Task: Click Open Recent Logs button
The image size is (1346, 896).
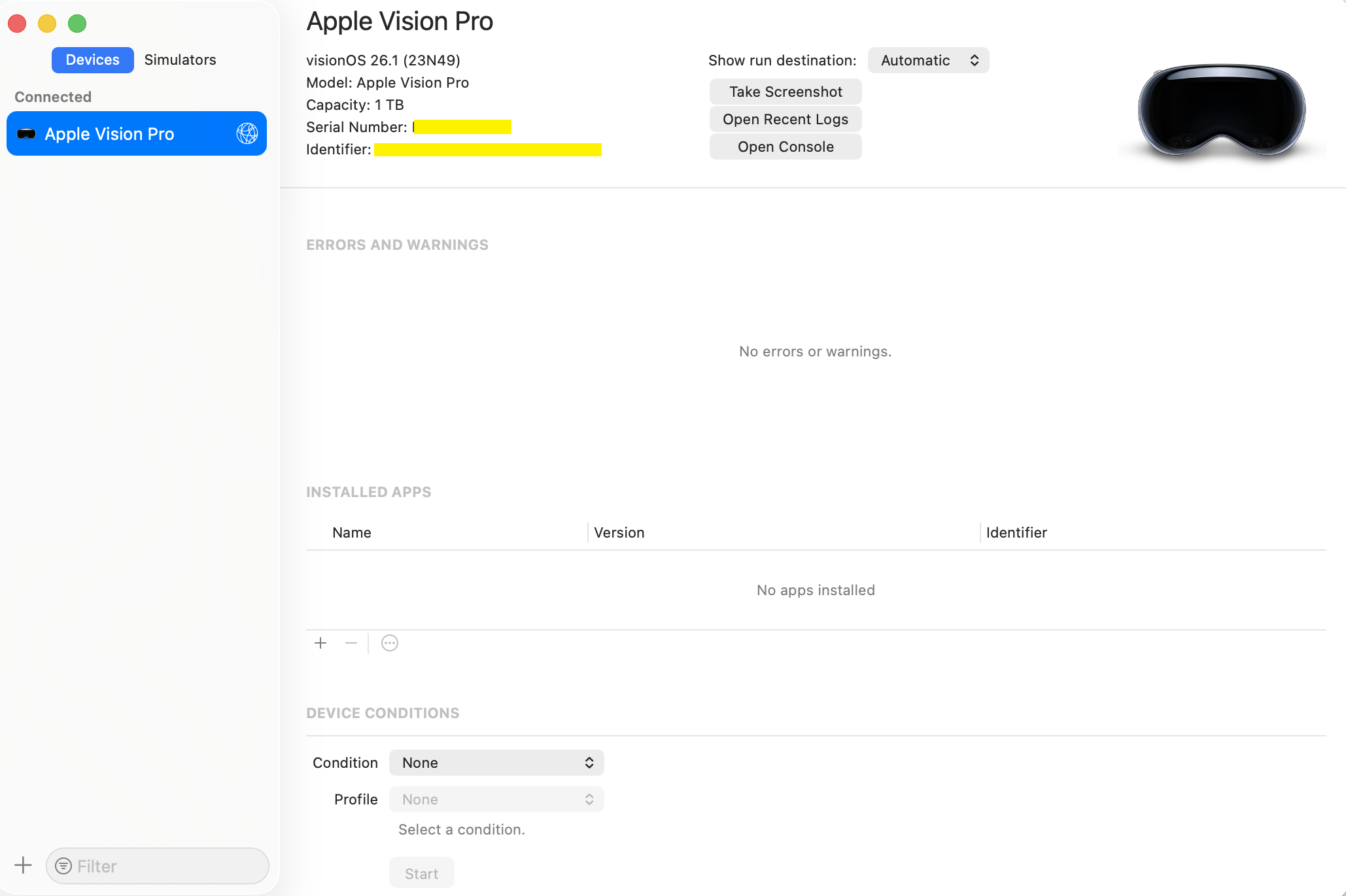Action: [x=785, y=119]
